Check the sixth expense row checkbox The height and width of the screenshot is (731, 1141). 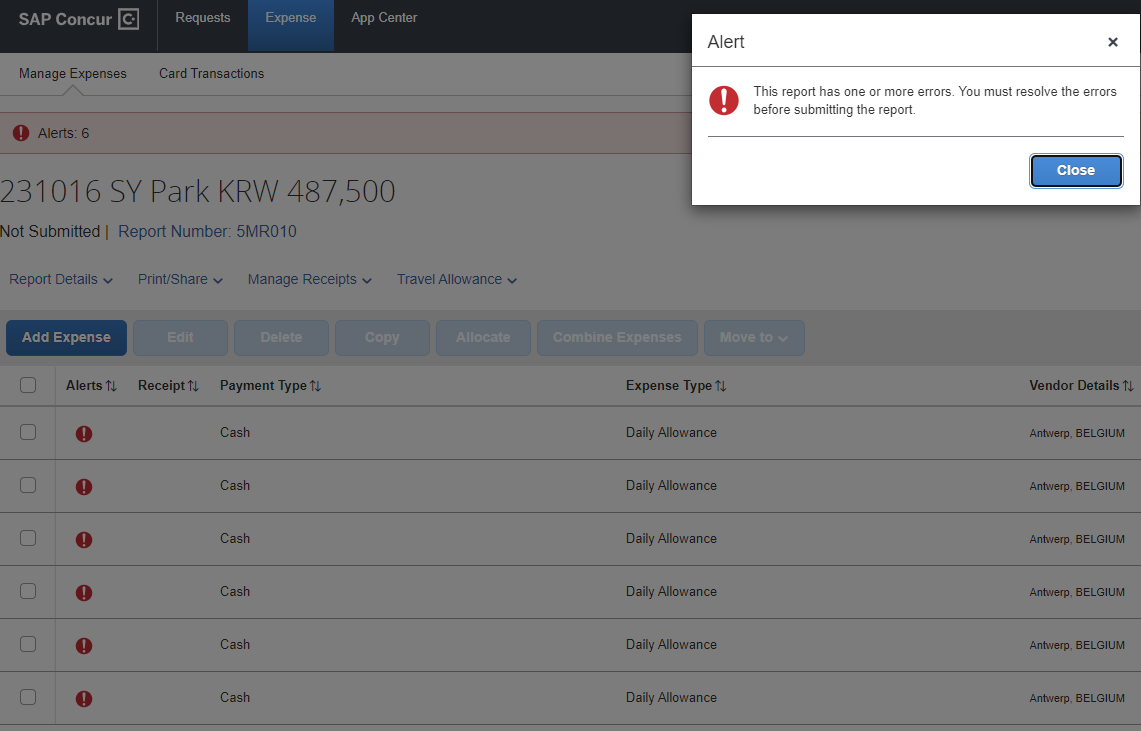pyautogui.click(x=28, y=698)
